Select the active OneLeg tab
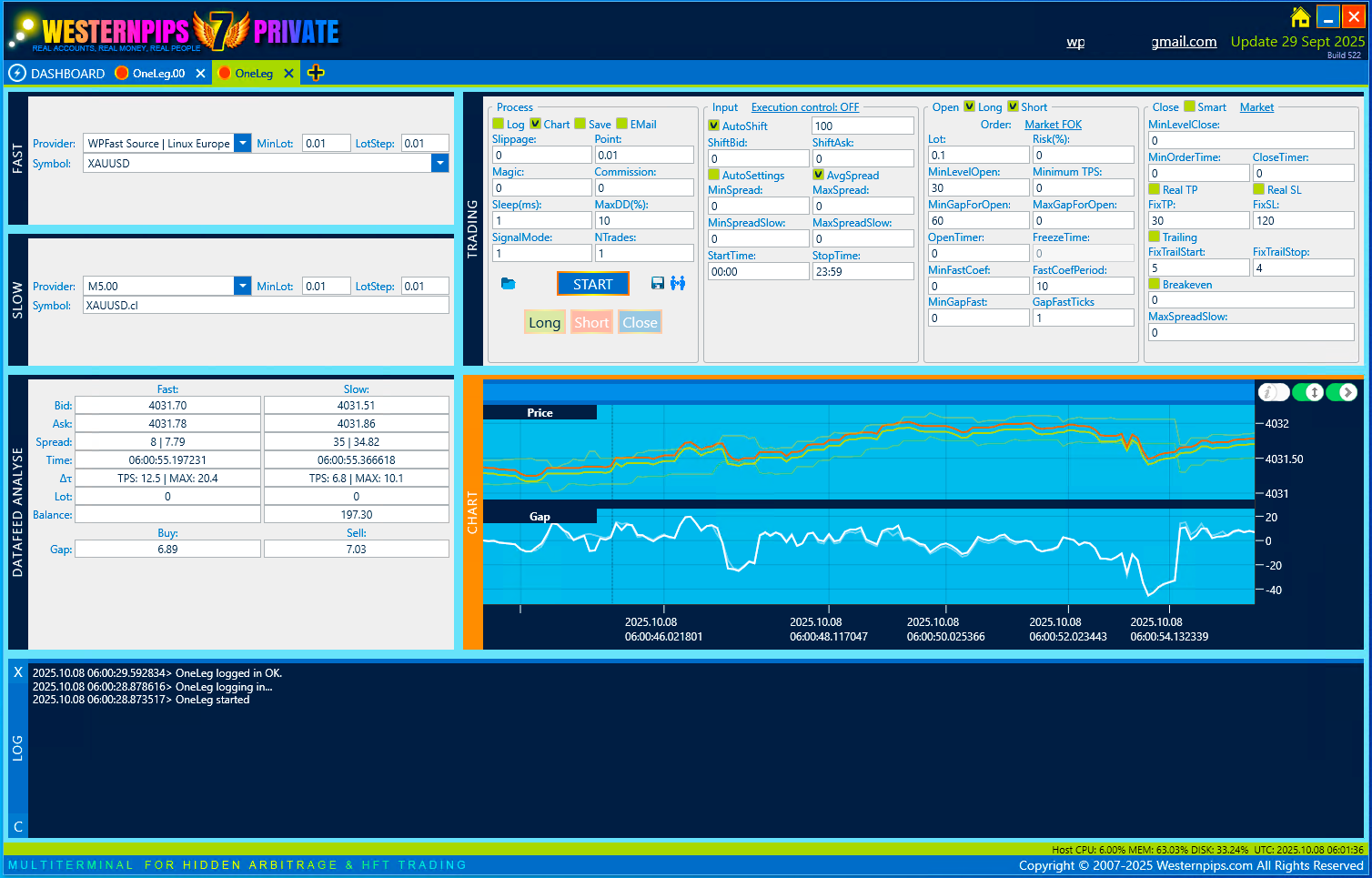 254,74
